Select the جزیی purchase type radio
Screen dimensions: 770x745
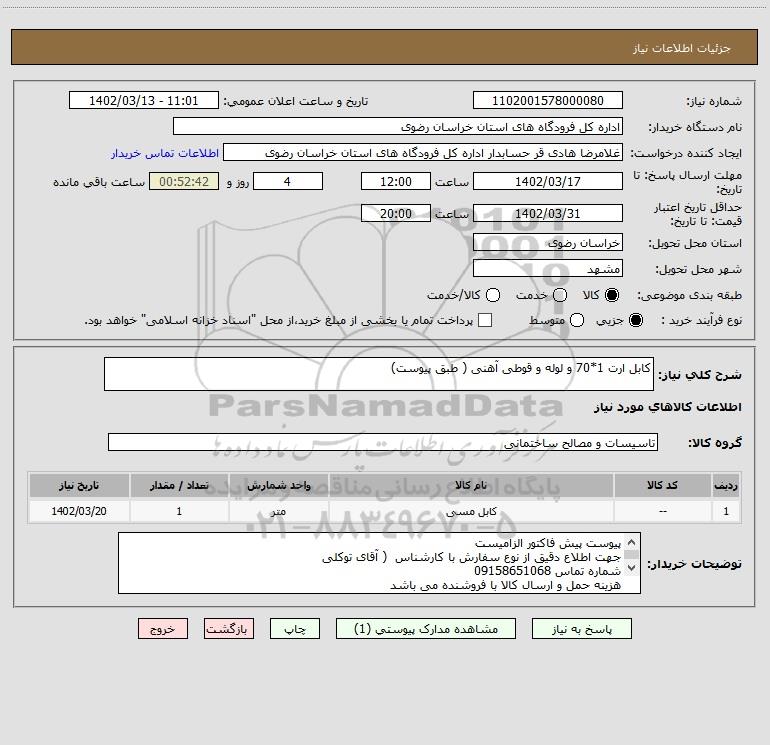[x=635, y=320]
